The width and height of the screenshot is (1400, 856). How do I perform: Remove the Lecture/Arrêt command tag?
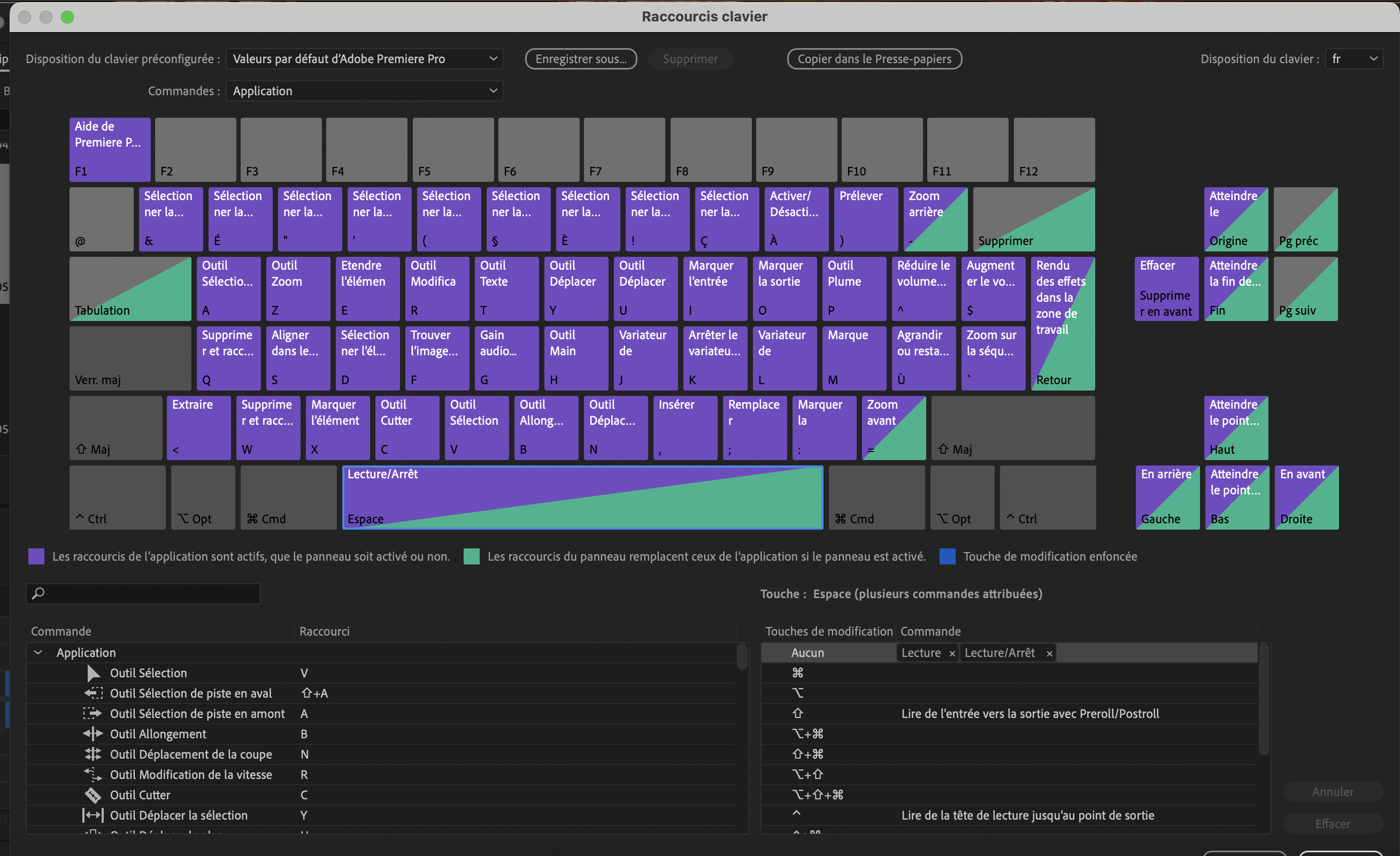point(1049,654)
